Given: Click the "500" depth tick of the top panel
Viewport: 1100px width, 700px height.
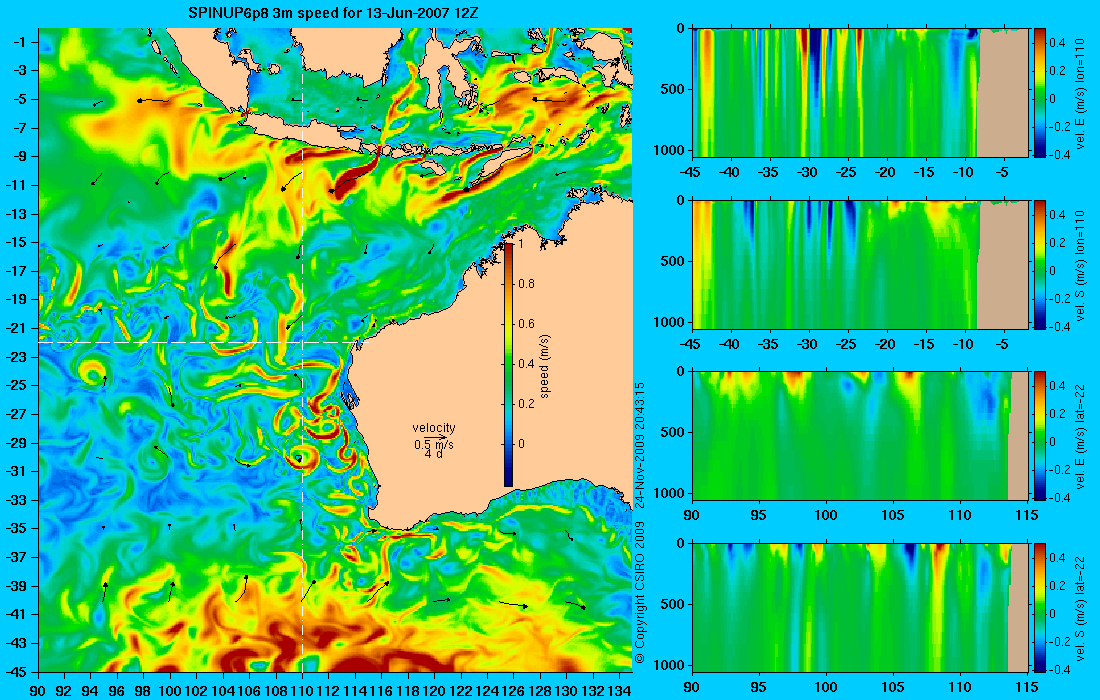Looking at the screenshot, I should click(x=673, y=90).
